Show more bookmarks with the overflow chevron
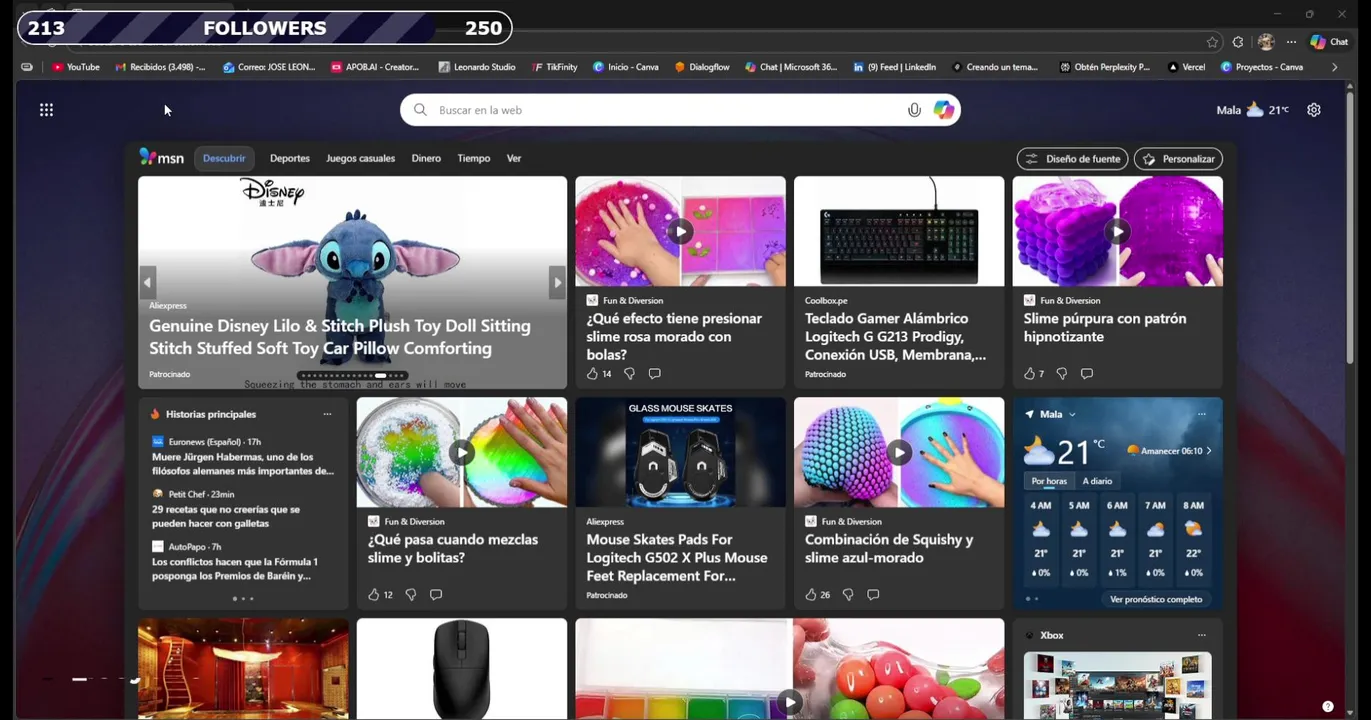This screenshot has width=1371, height=720. coord(1334,67)
